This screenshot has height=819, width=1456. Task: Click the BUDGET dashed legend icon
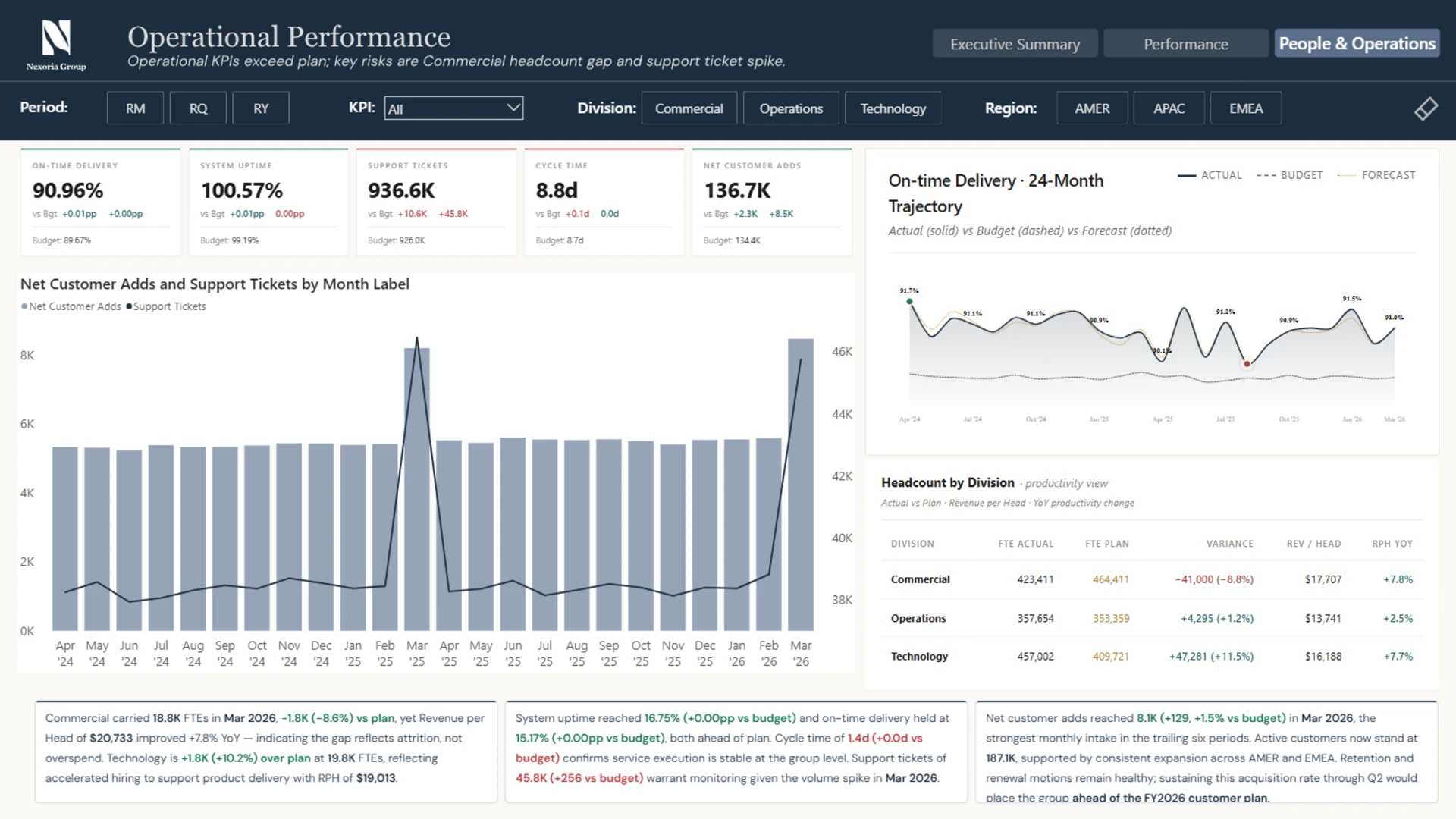(x=1266, y=175)
